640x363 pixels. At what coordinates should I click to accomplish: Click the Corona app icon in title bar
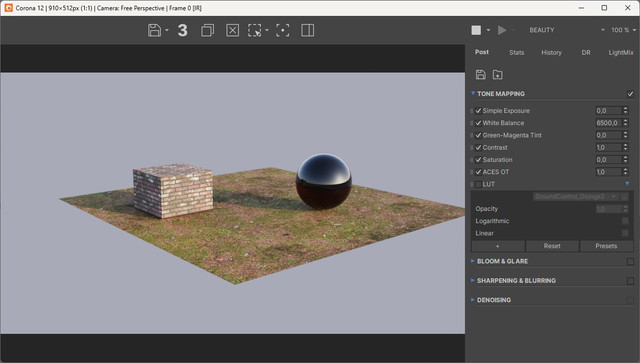8,8
